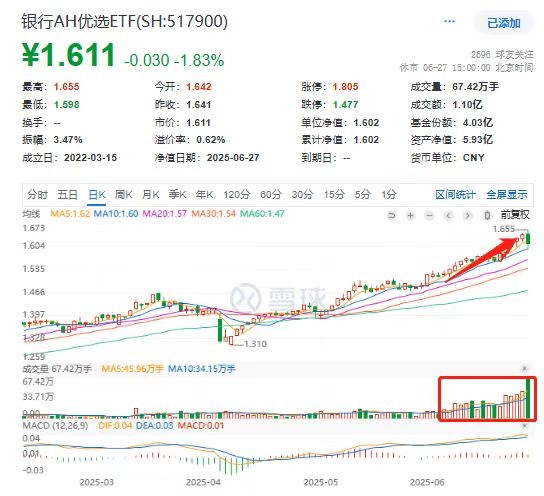Switch to the 5分 chart tab
The width and height of the screenshot is (544, 496).
coord(362,195)
